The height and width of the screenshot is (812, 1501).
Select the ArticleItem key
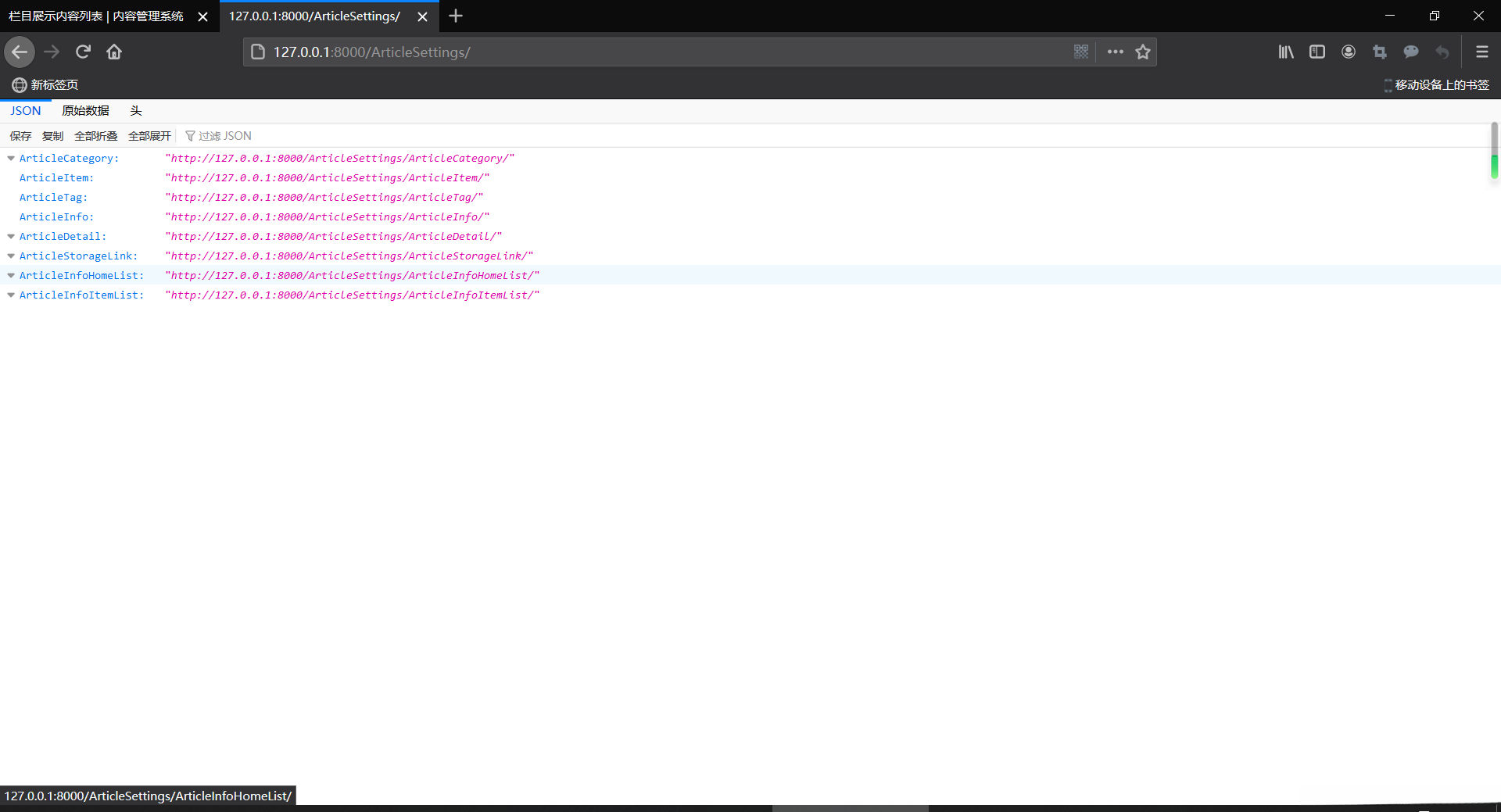pyautogui.click(x=56, y=178)
